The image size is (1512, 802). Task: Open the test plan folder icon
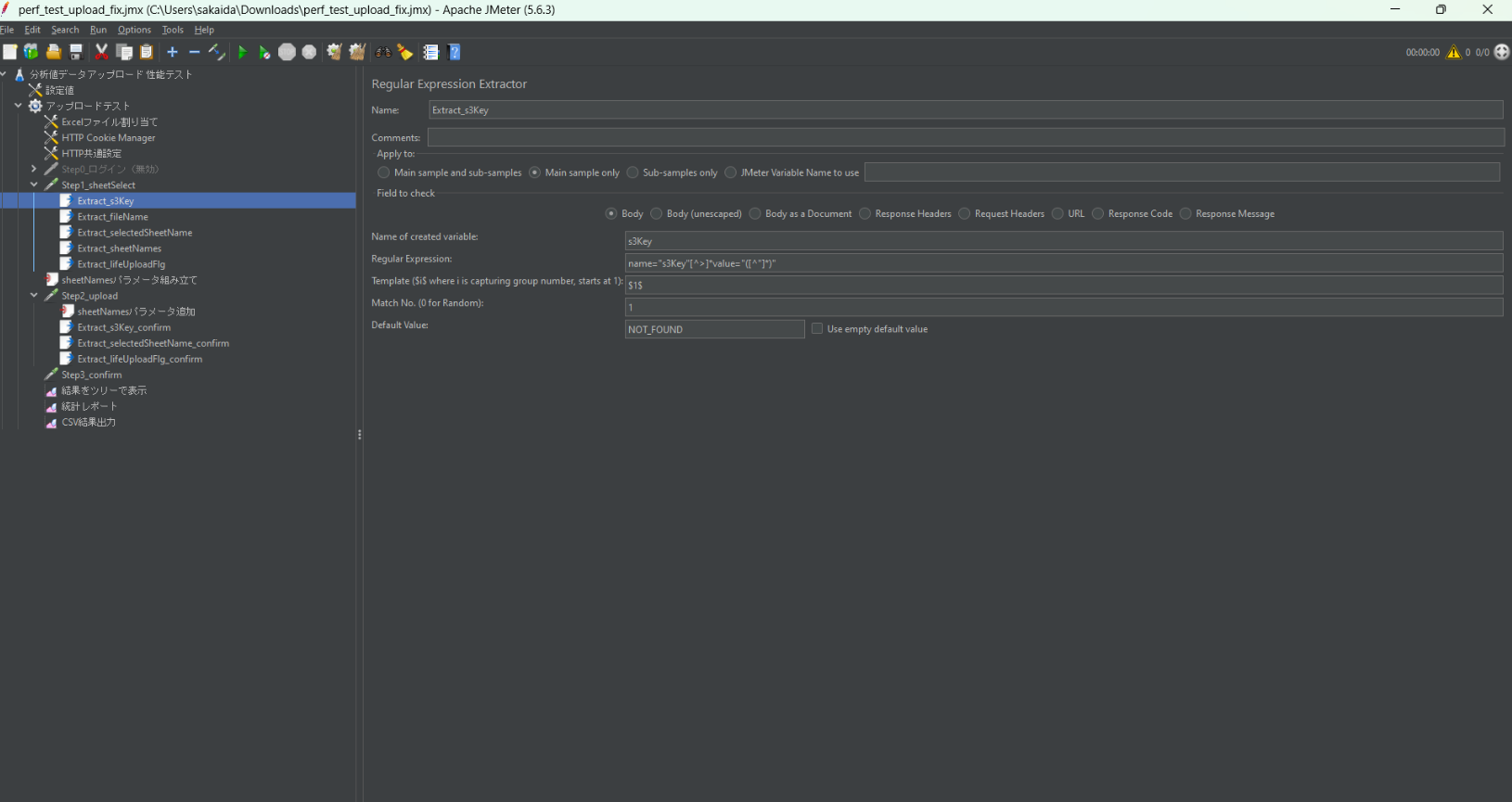54,53
